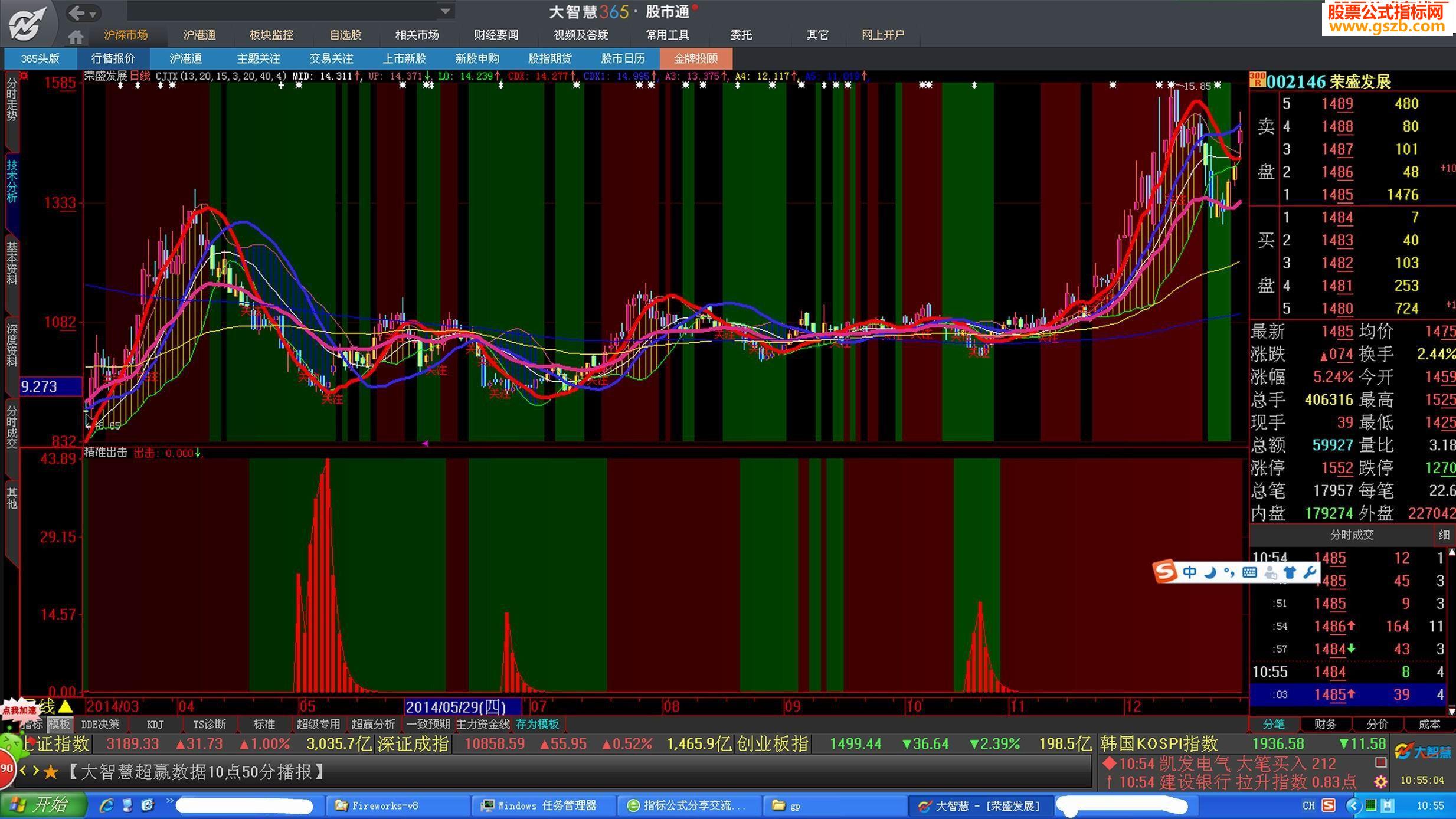Switch to the 分价 panel tab
The height and width of the screenshot is (819, 1456).
click(1377, 724)
